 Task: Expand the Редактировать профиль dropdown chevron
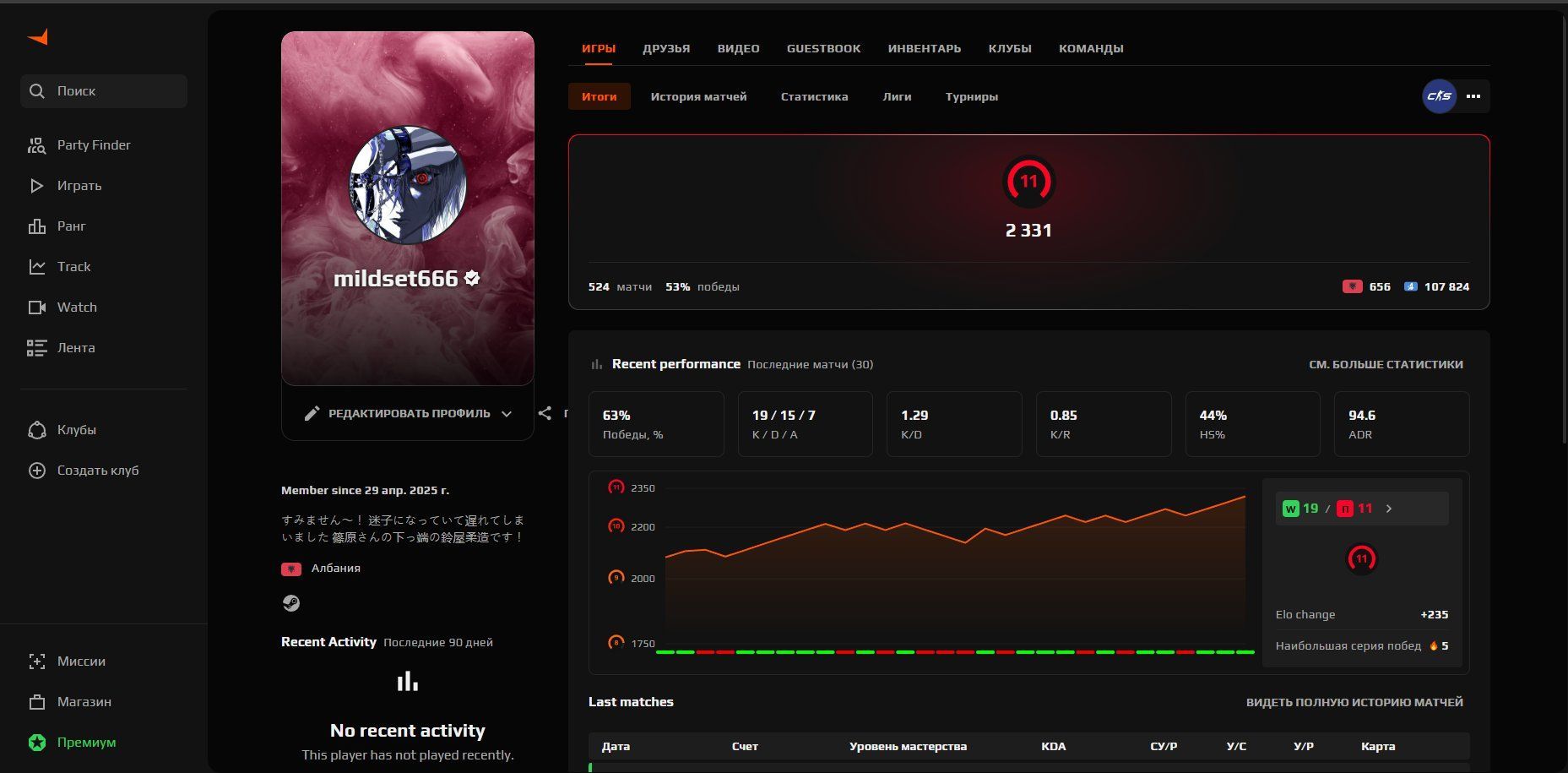click(x=507, y=414)
